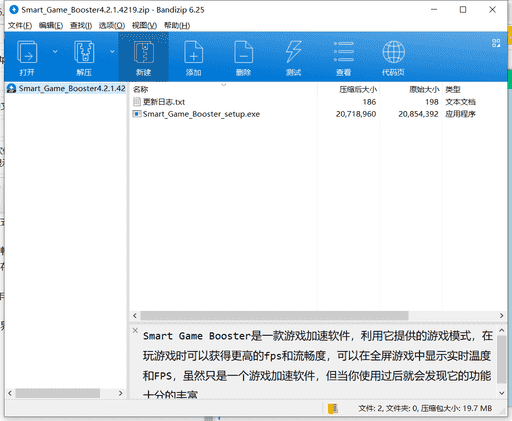Open the View (视图) menu
The image size is (512, 421).
tap(144, 26)
